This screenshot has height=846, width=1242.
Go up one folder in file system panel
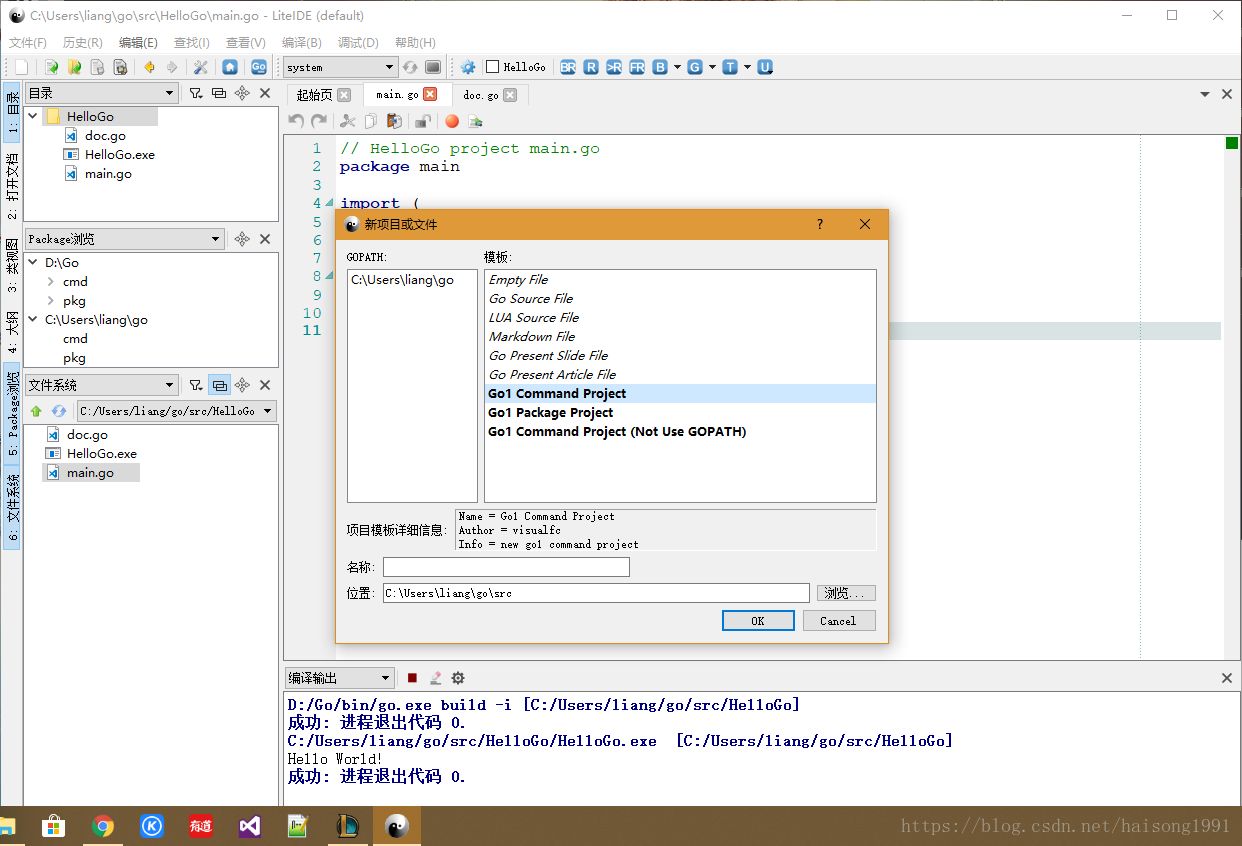pos(36,411)
